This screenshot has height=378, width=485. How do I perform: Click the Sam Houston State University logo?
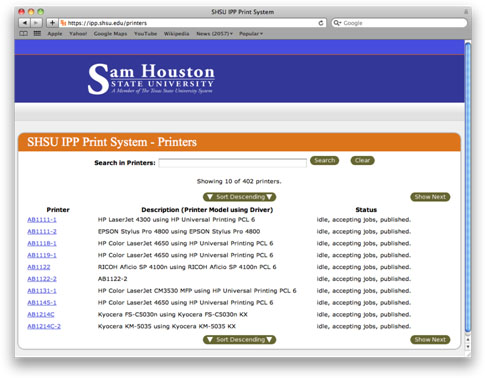click(x=151, y=79)
